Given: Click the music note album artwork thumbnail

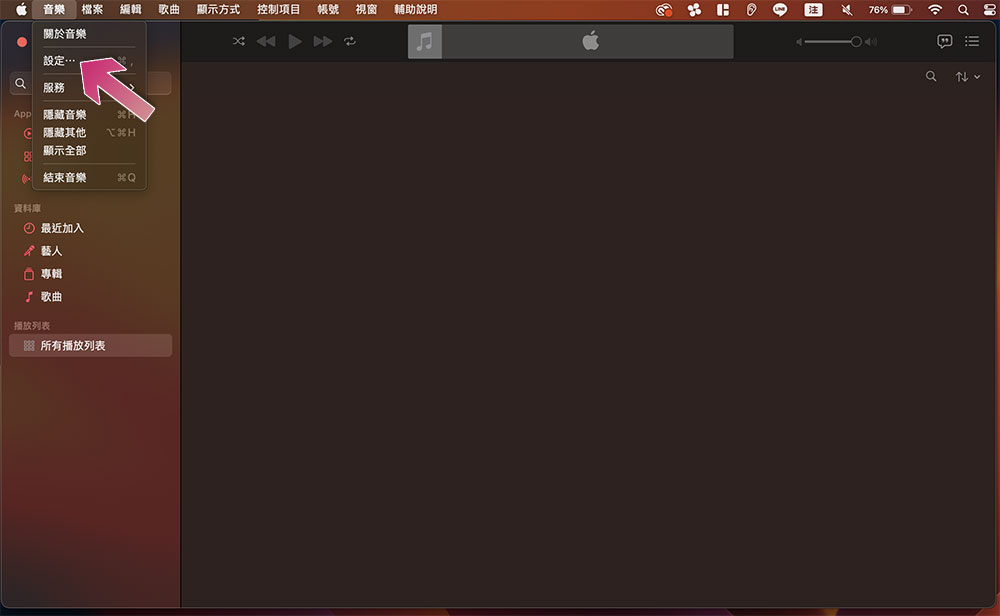Looking at the screenshot, I should point(425,41).
